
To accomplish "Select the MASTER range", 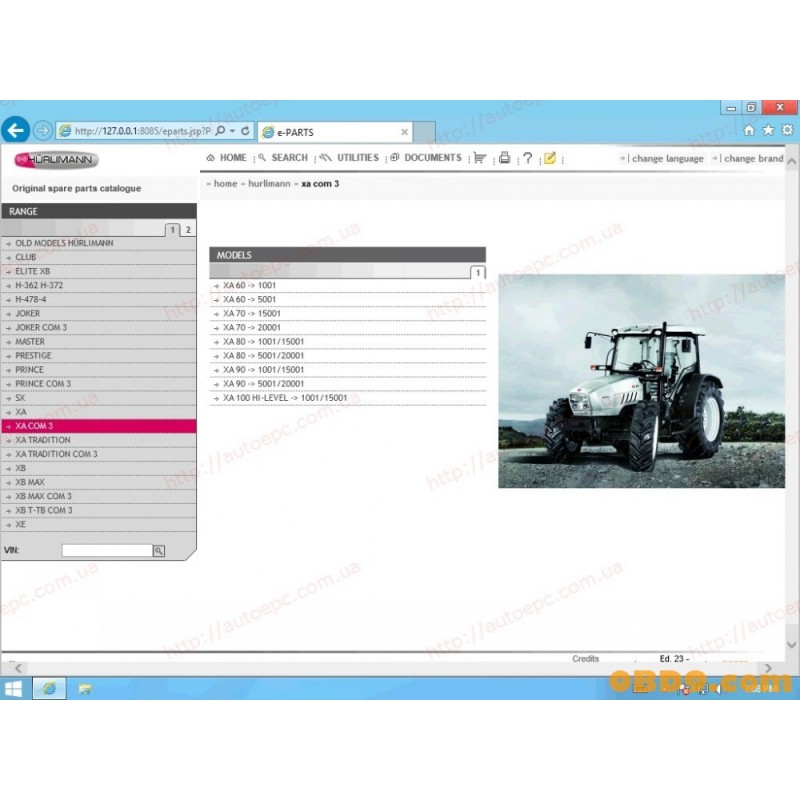I will (x=99, y=341).
